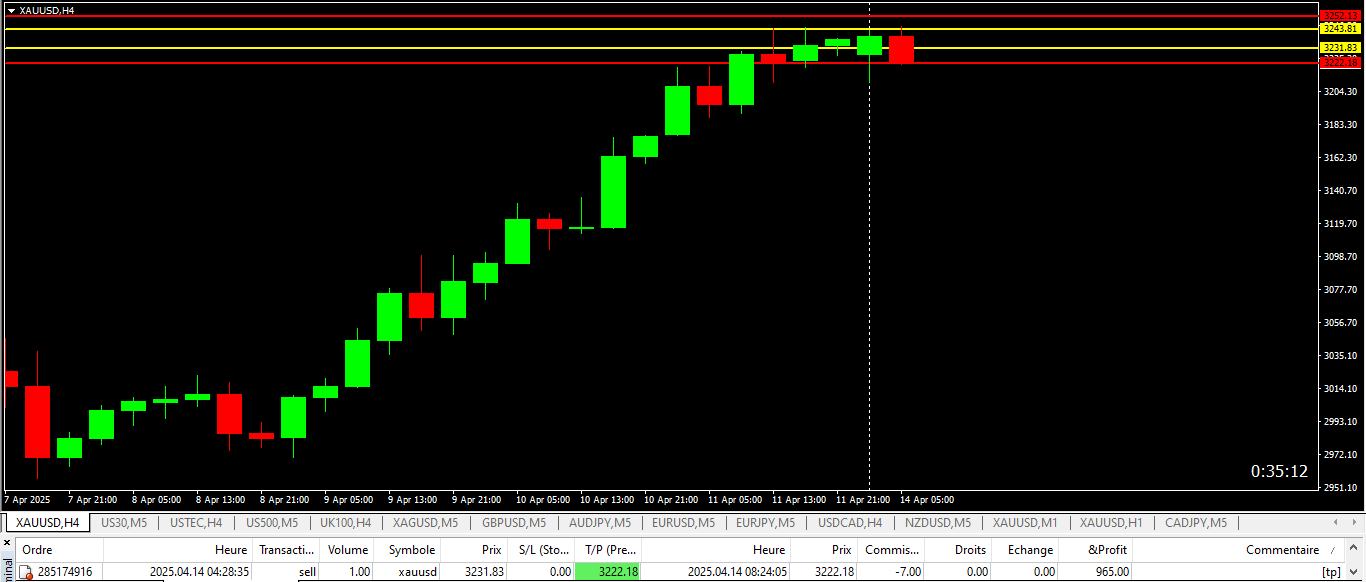Viewport: 1366px width, 582px height.
Task: Click the close time 2025.04.14 08:24:05
Action: (737, 572)
